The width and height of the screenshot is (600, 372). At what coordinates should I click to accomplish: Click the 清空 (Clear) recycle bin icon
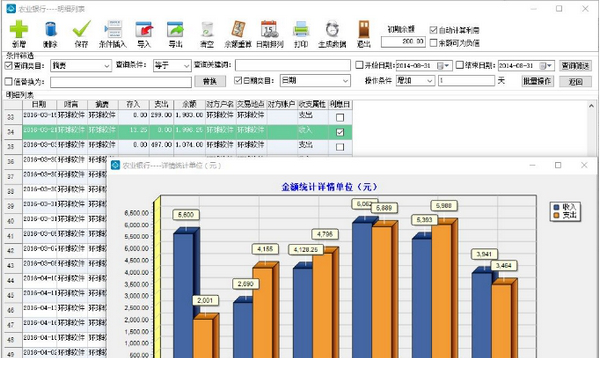tap(207, 29)
